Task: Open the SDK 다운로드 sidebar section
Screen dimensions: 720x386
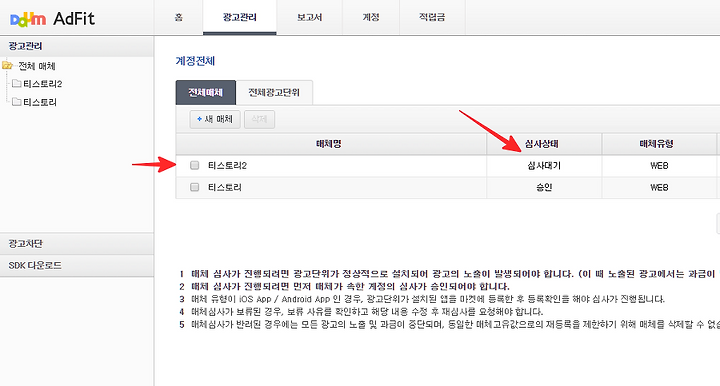Action: [77, 265]
